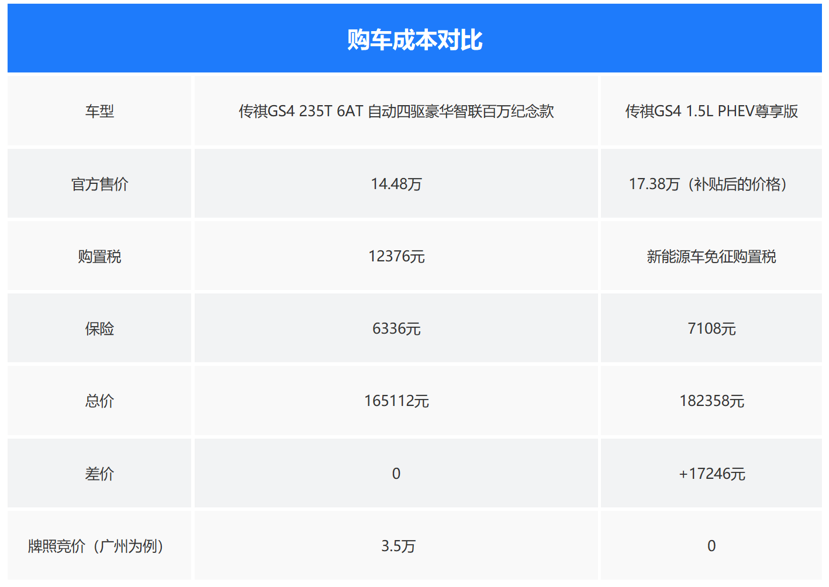Select the 14.48万 price cell
The width and height of the screenshot is (829, 587).
pyautogui.click(x=396, y=184)
